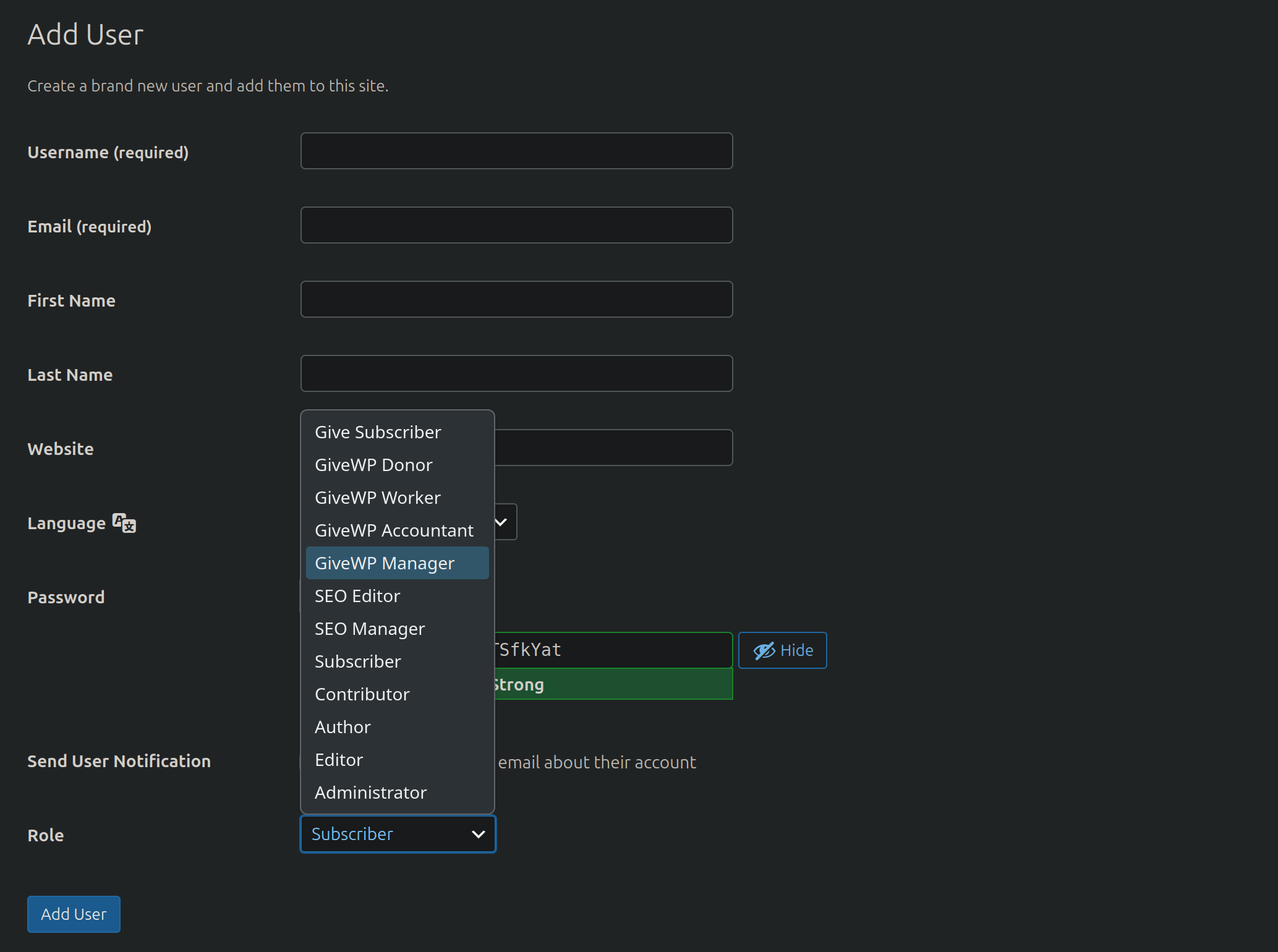Click the translation icon next to Language
The height and width of the screenshot is (952, 1278).
point(123,522)
